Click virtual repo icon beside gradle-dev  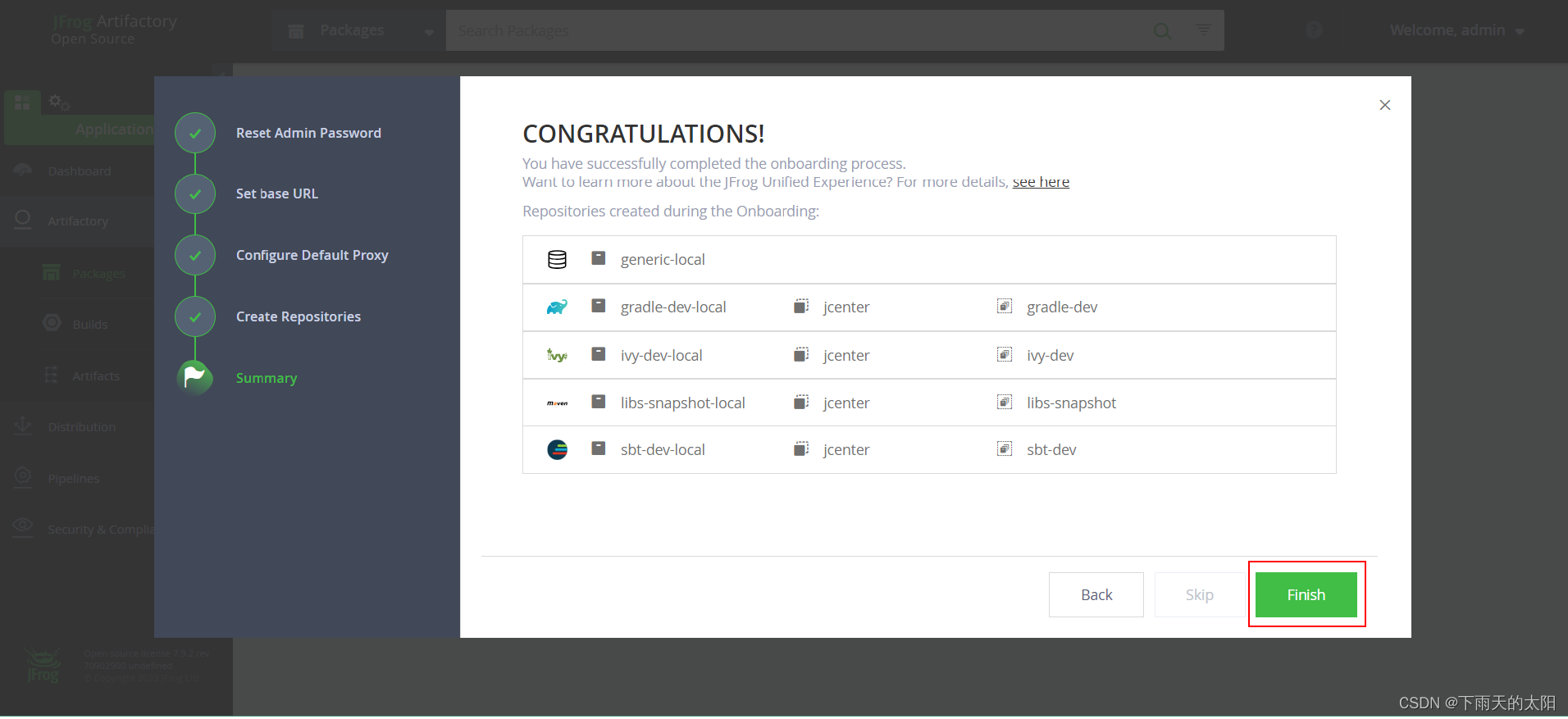[1005, 306]
